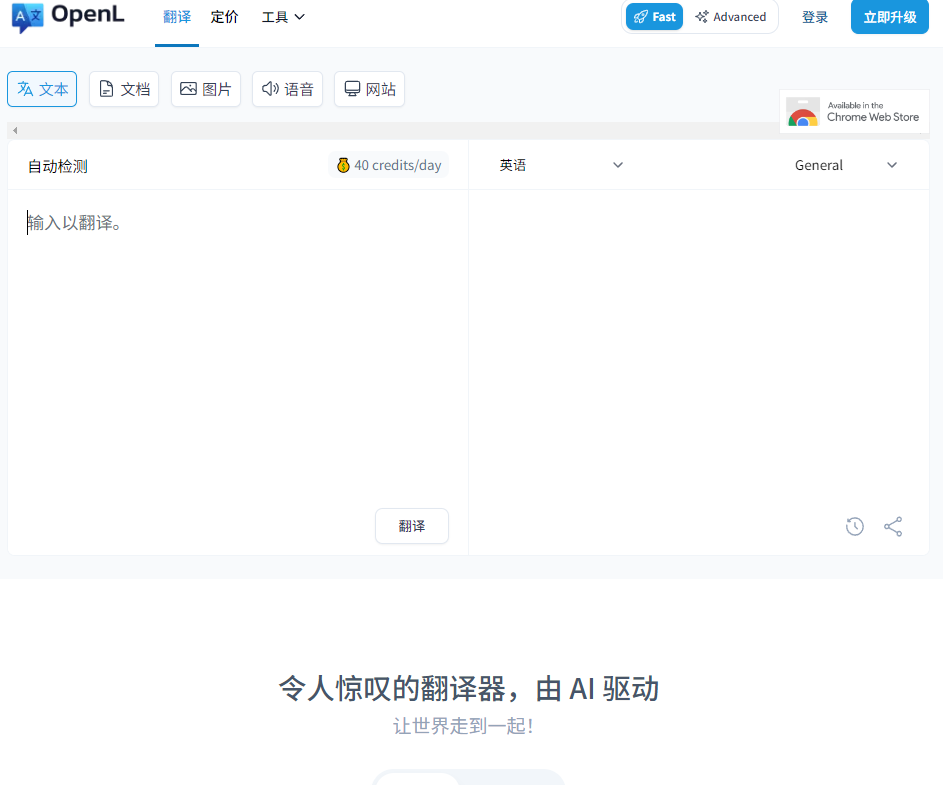Switch to the 文档 document tab

pyautogui.click(x=124, y=89)
